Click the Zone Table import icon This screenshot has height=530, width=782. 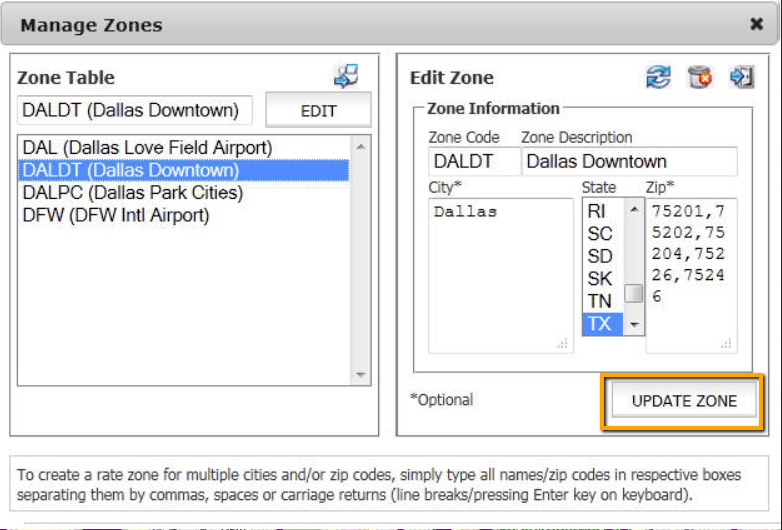click(x=346, y=76)
